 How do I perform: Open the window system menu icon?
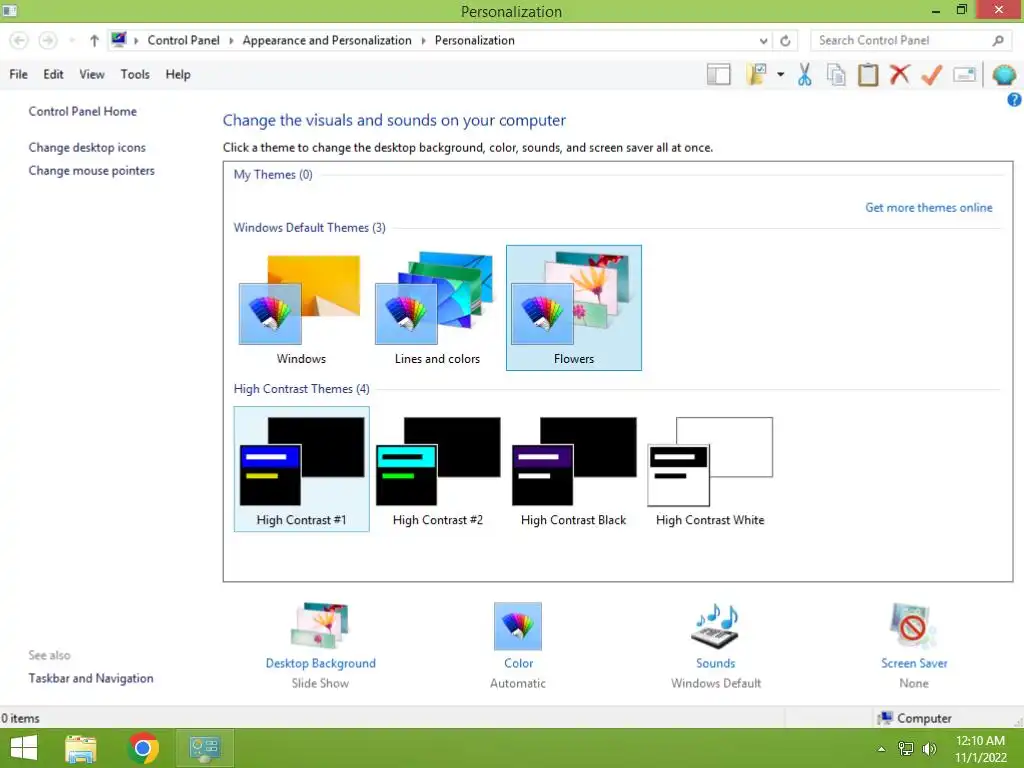10,10
